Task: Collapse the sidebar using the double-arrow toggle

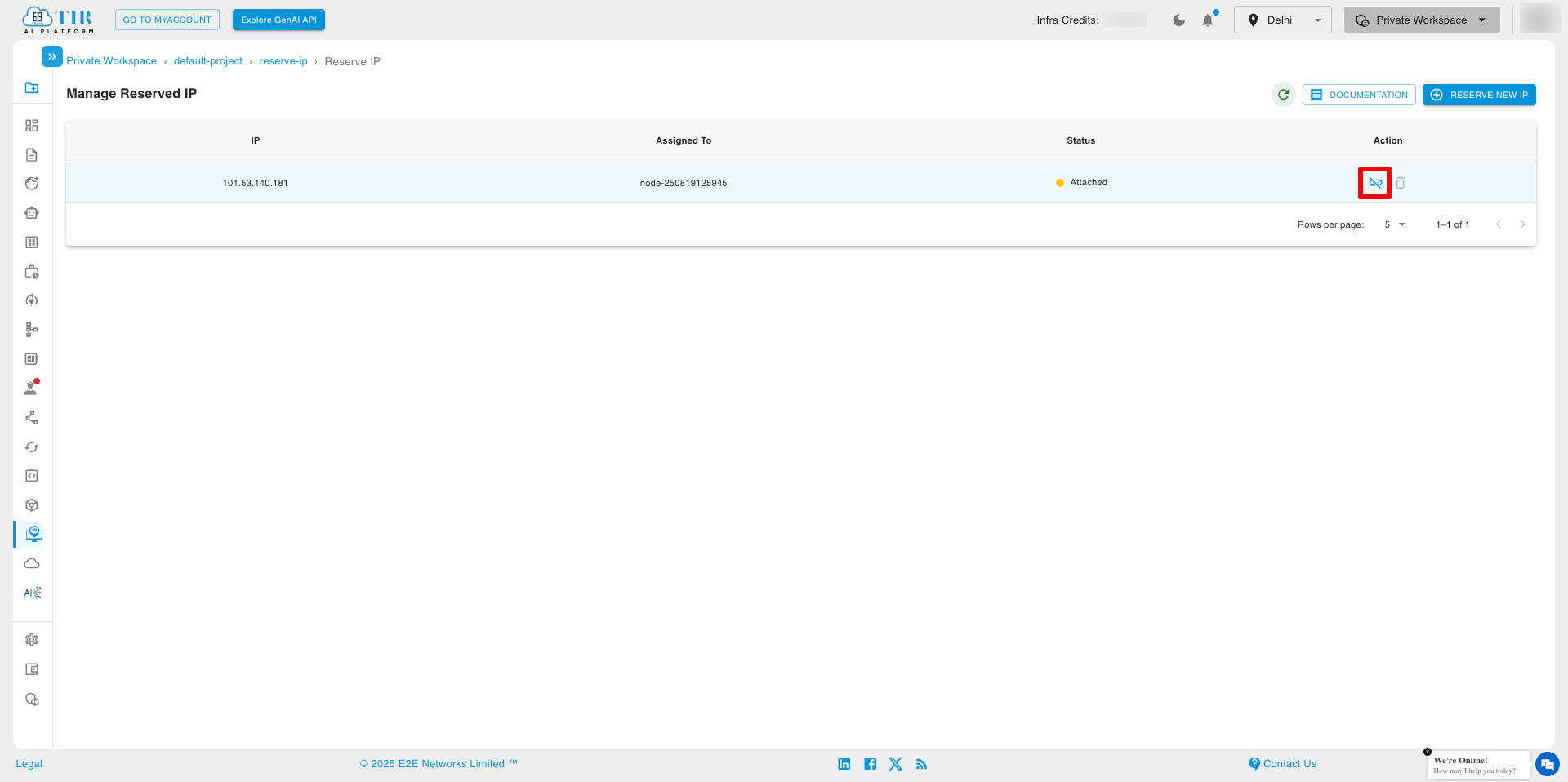Action: 51,56
